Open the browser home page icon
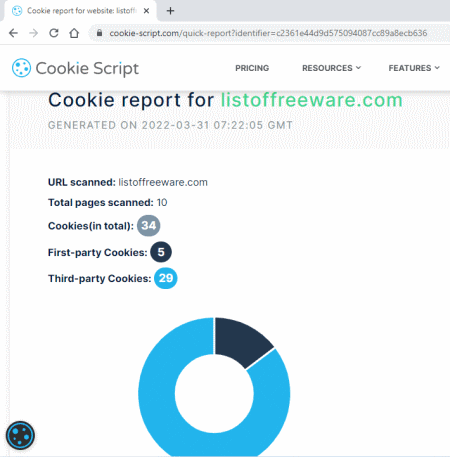The width and height of the screenshot is (450, 457). coord(74,33)
